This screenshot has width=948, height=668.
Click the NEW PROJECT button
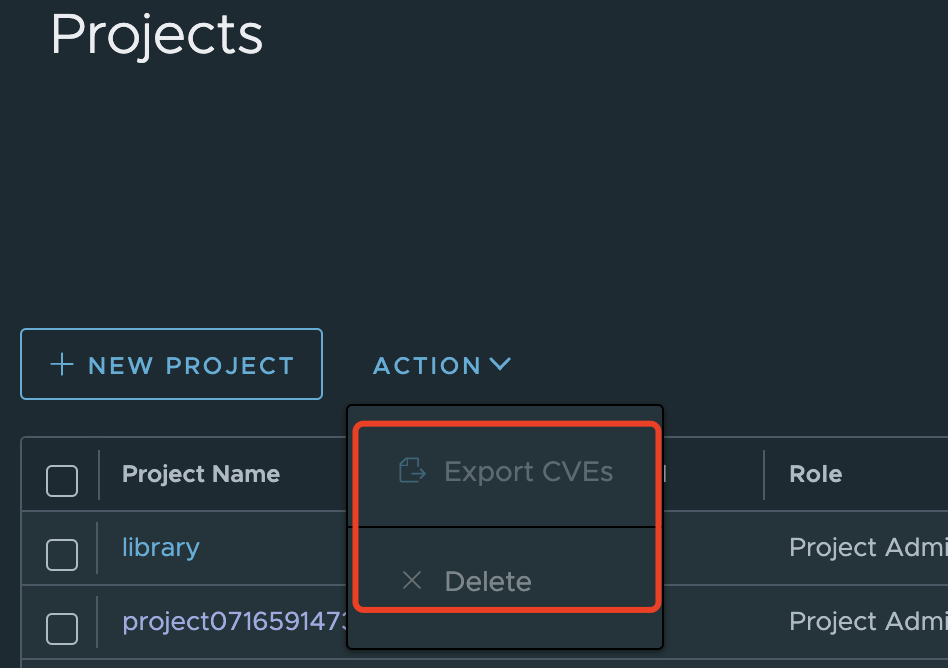click(171, 364)
